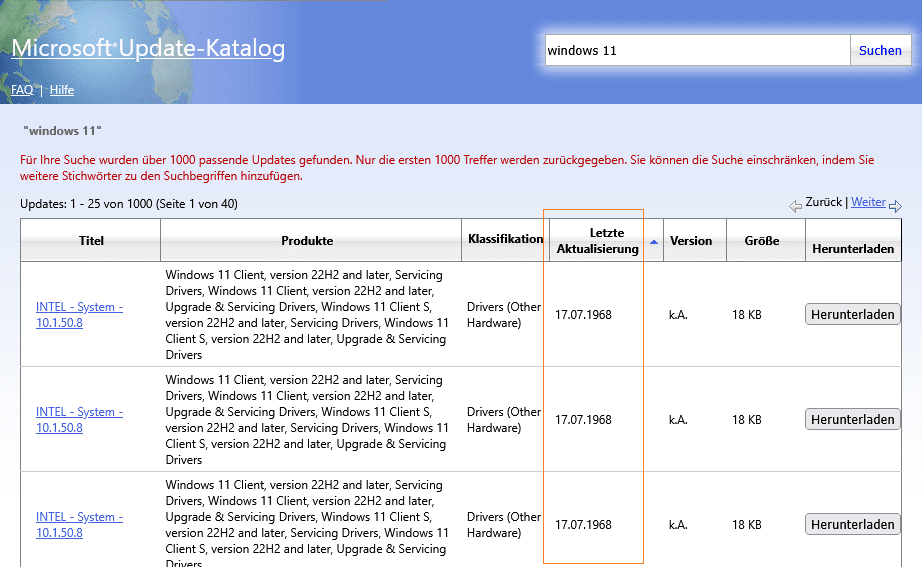Click the left arrow icon beside Zurück
This screenshot has width=922, height=567.
click(x=795, y=206)
